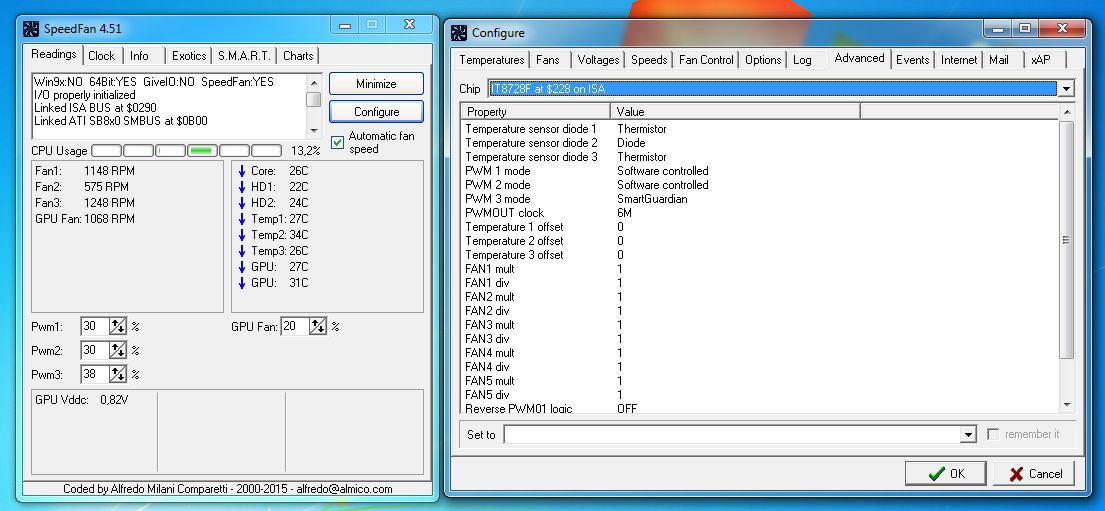Click the Configure button

tap(376, 112)
